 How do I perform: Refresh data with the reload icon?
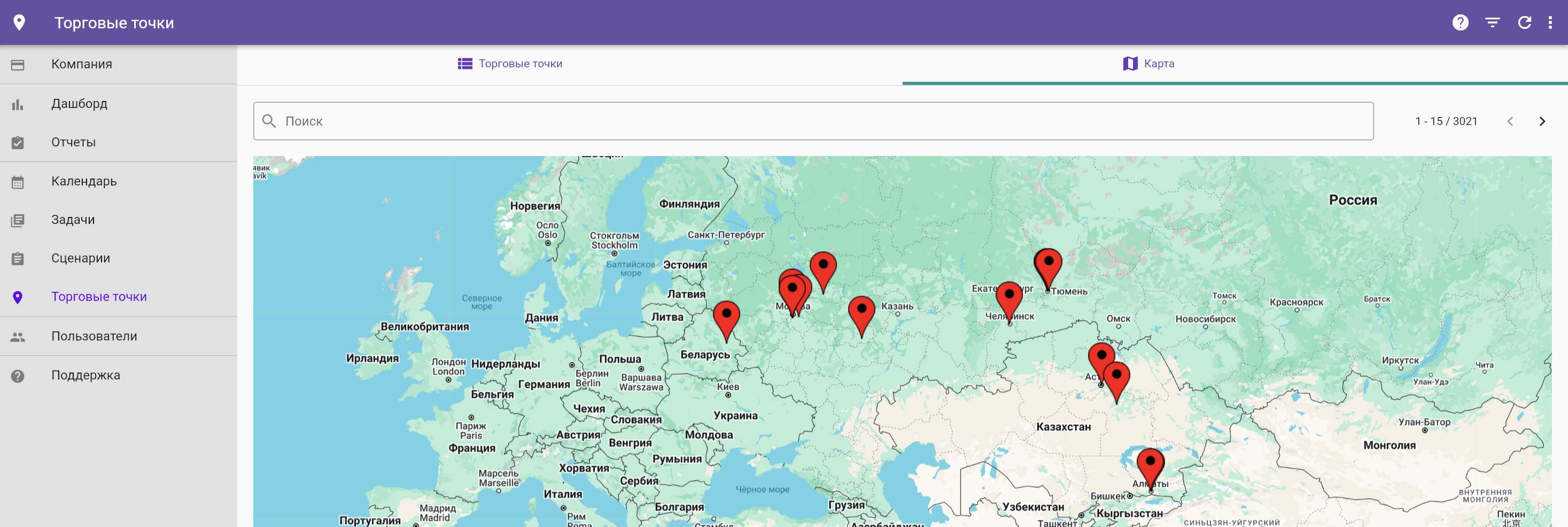pos(1524,22)
